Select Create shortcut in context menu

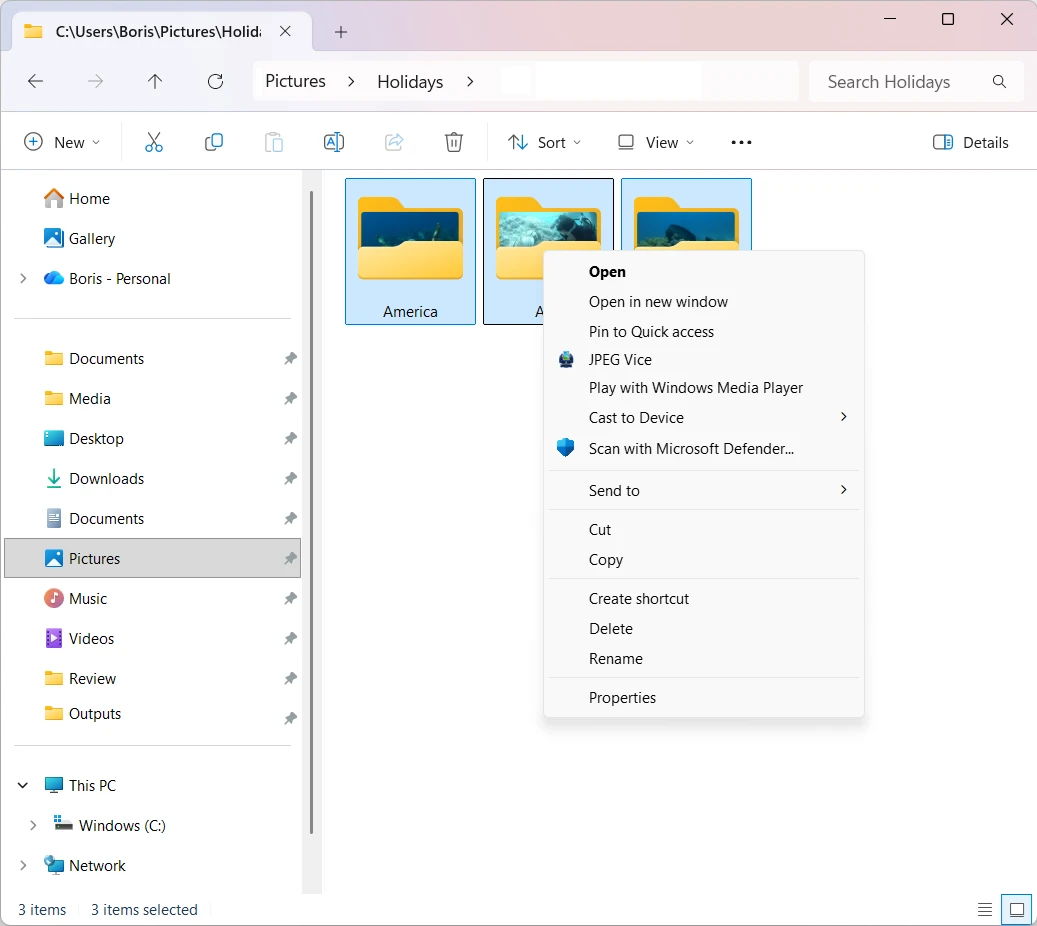pos(704,599)
